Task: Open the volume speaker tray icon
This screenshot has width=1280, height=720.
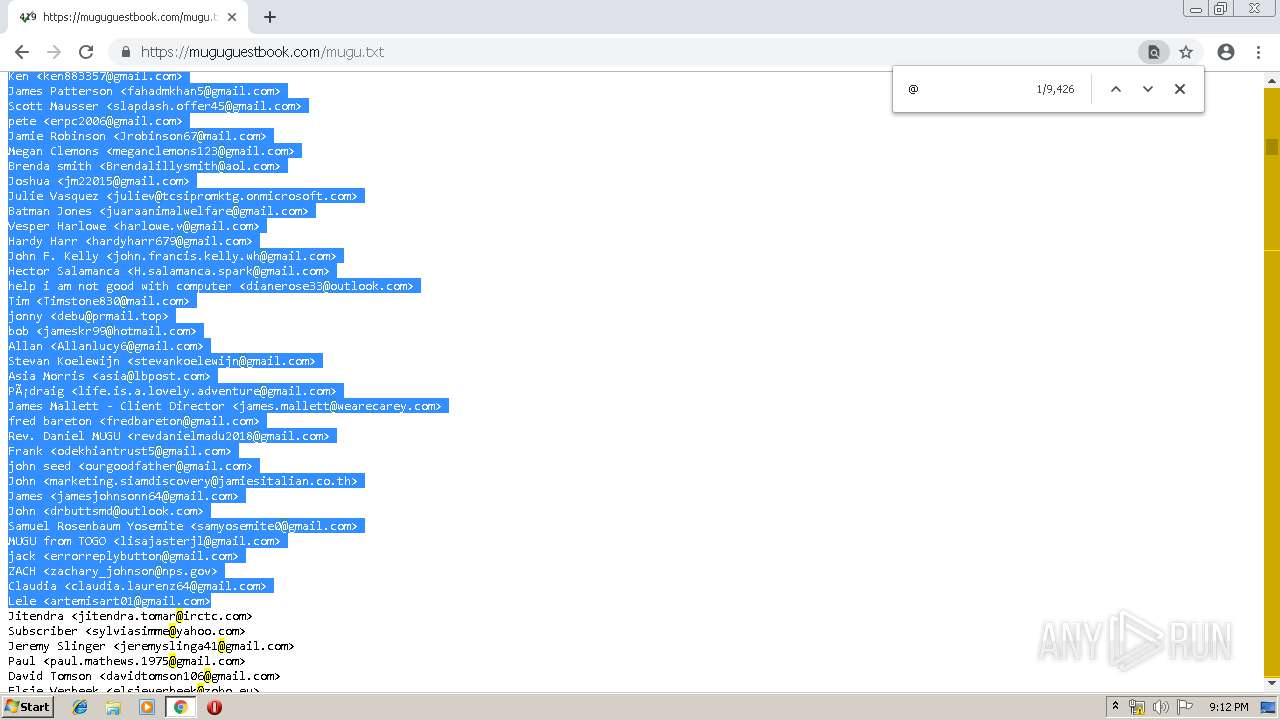Action: tap(1161, 707)
